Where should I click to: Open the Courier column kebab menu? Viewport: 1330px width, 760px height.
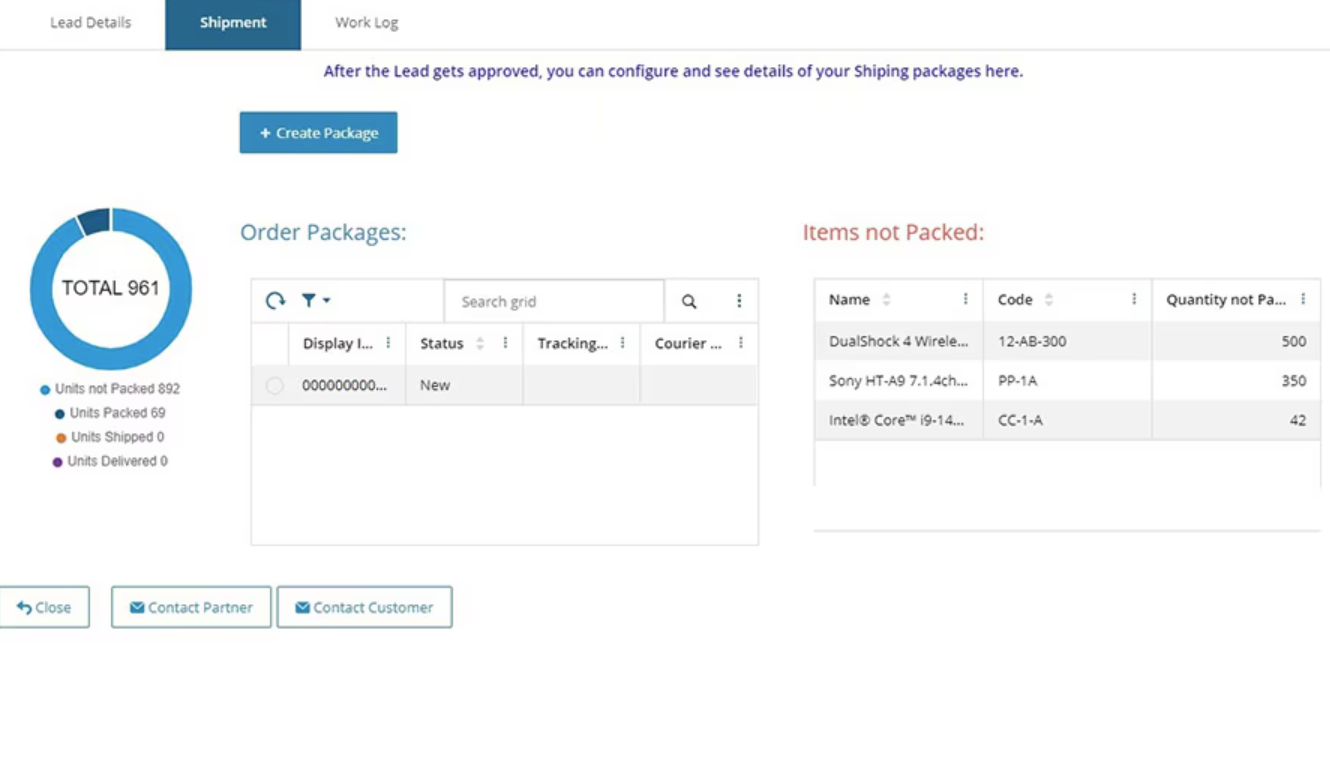pyautogui.click(x=740, y=343)
